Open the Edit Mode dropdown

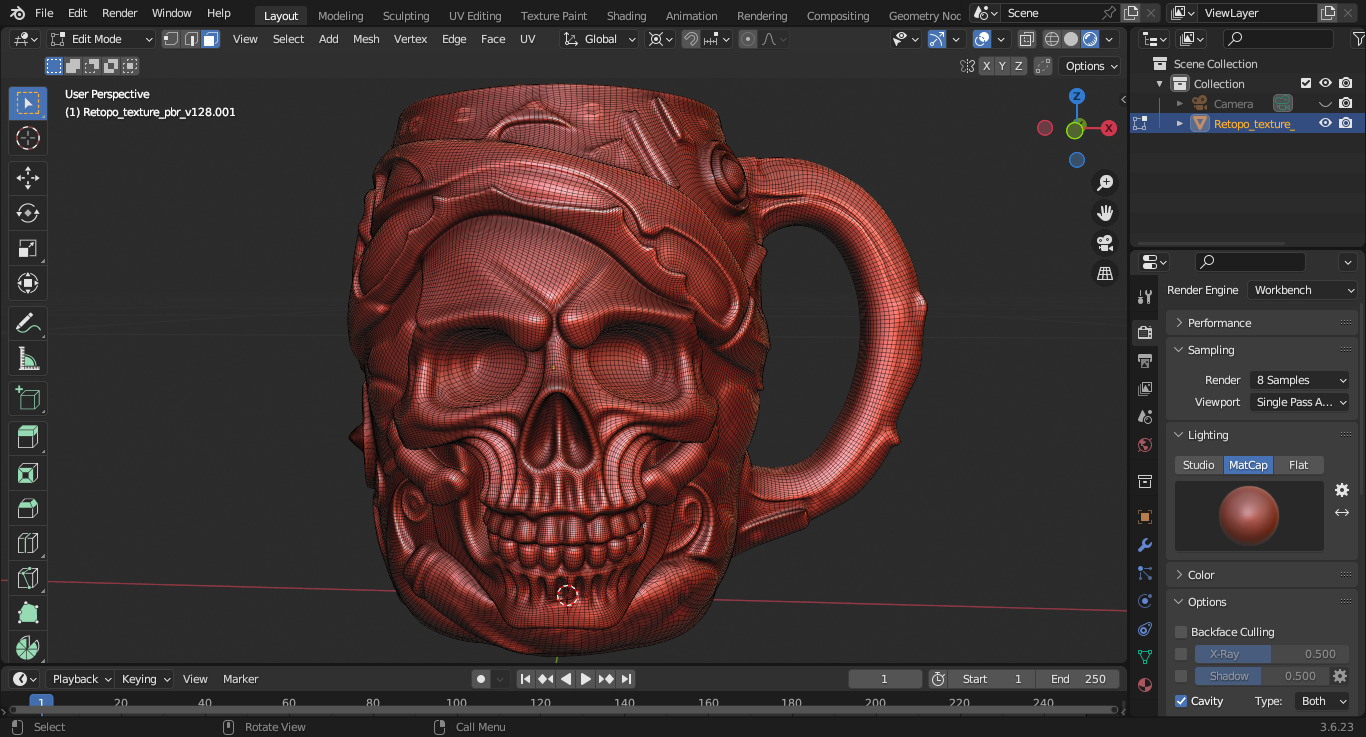point(102,39)
